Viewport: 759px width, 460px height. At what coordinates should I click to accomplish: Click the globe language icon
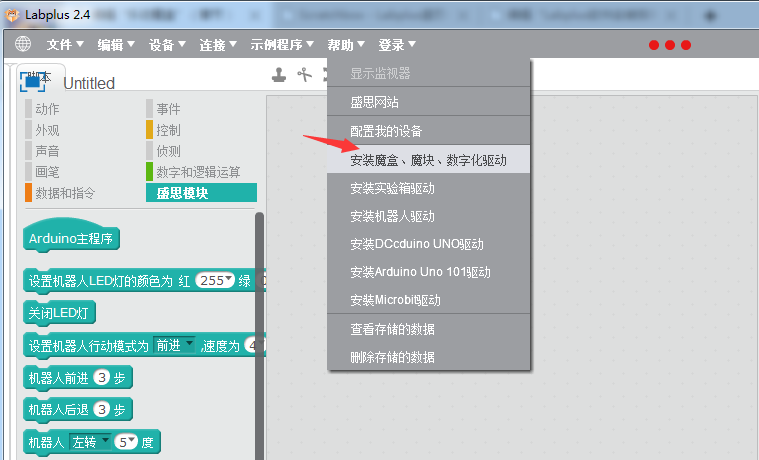click(23, 44)
